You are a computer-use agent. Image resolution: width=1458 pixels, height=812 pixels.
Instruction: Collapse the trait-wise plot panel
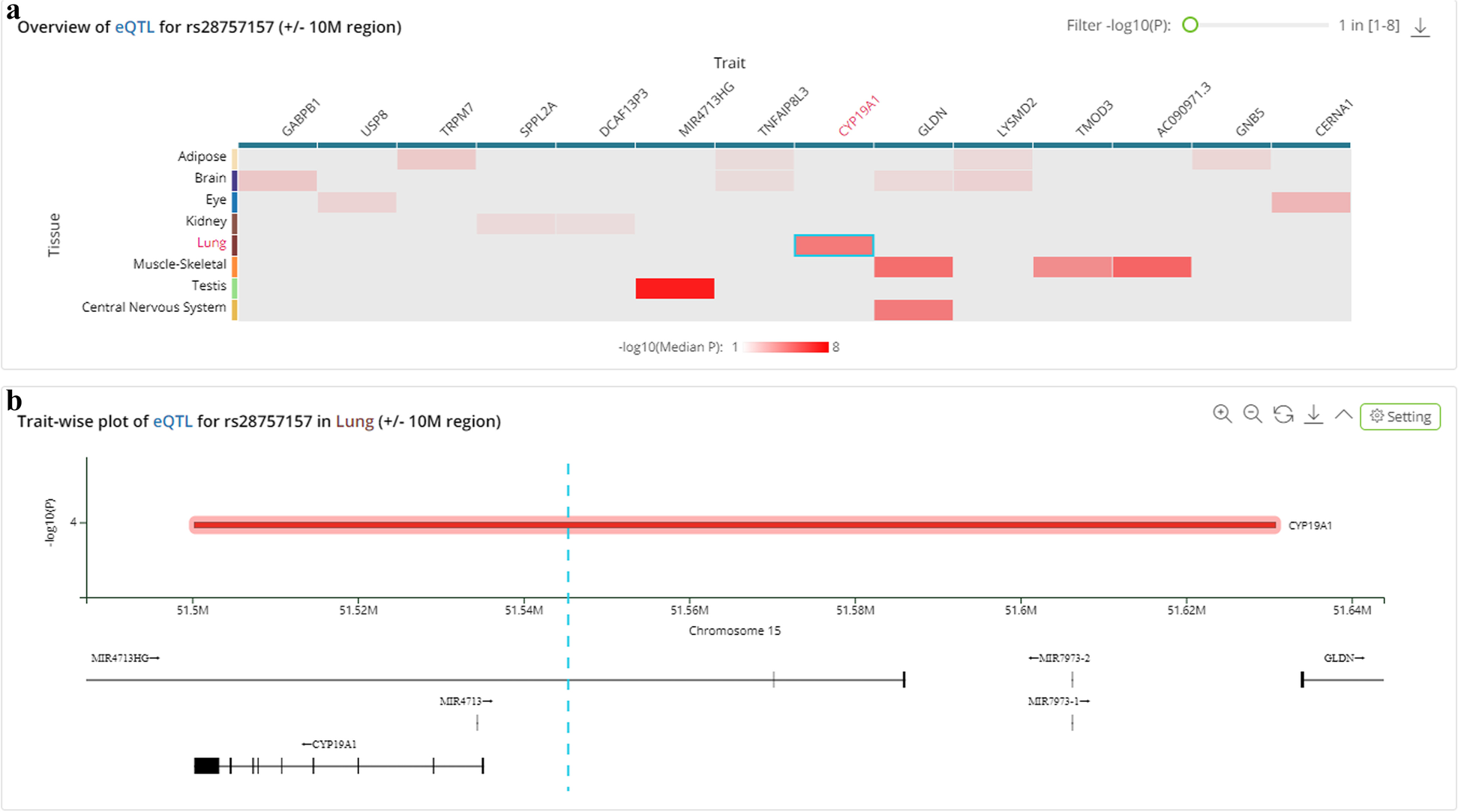[x=1343, y=414]
